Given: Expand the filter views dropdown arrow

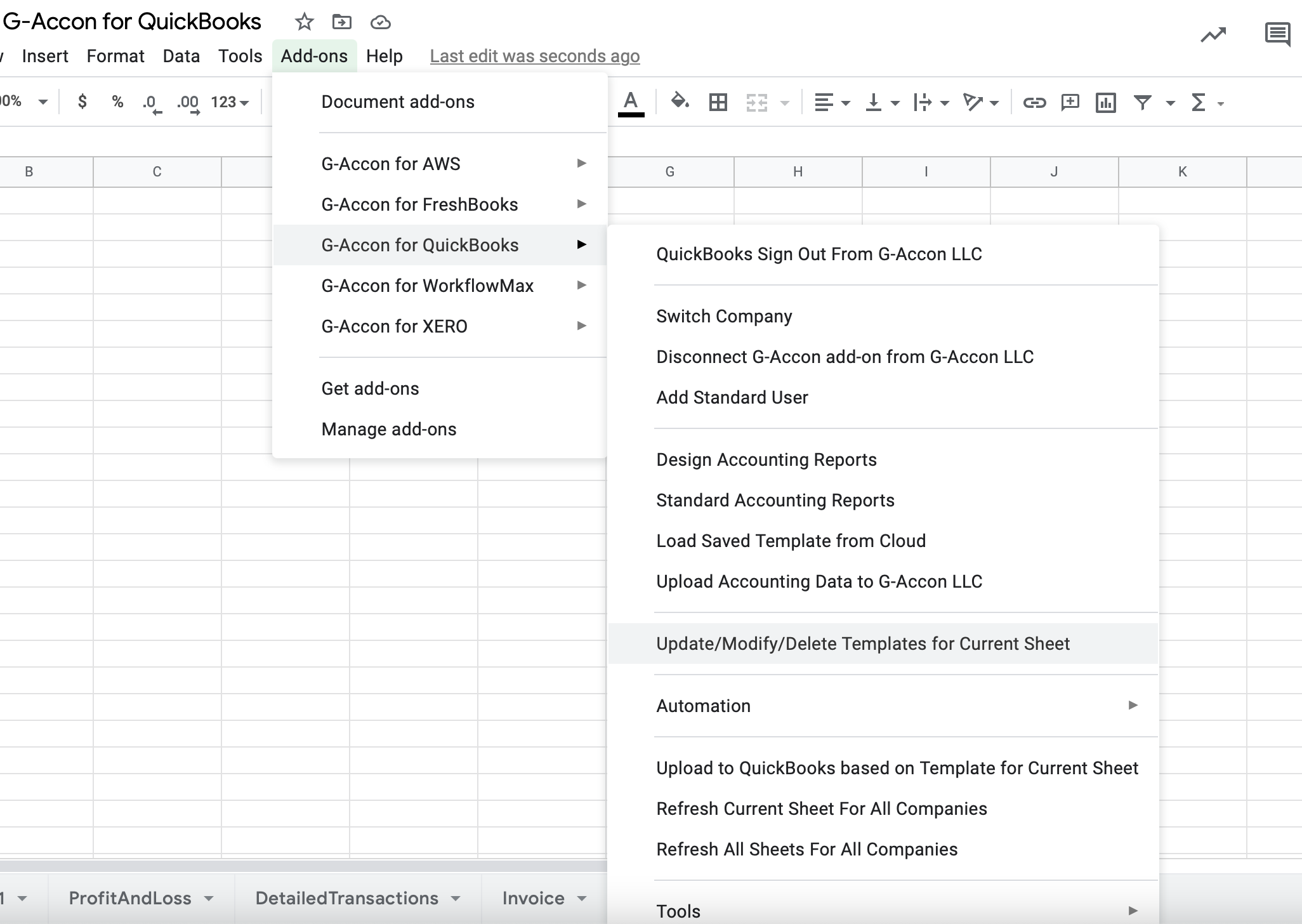Looking at the screenshot, I should [x=1171, y=103].
